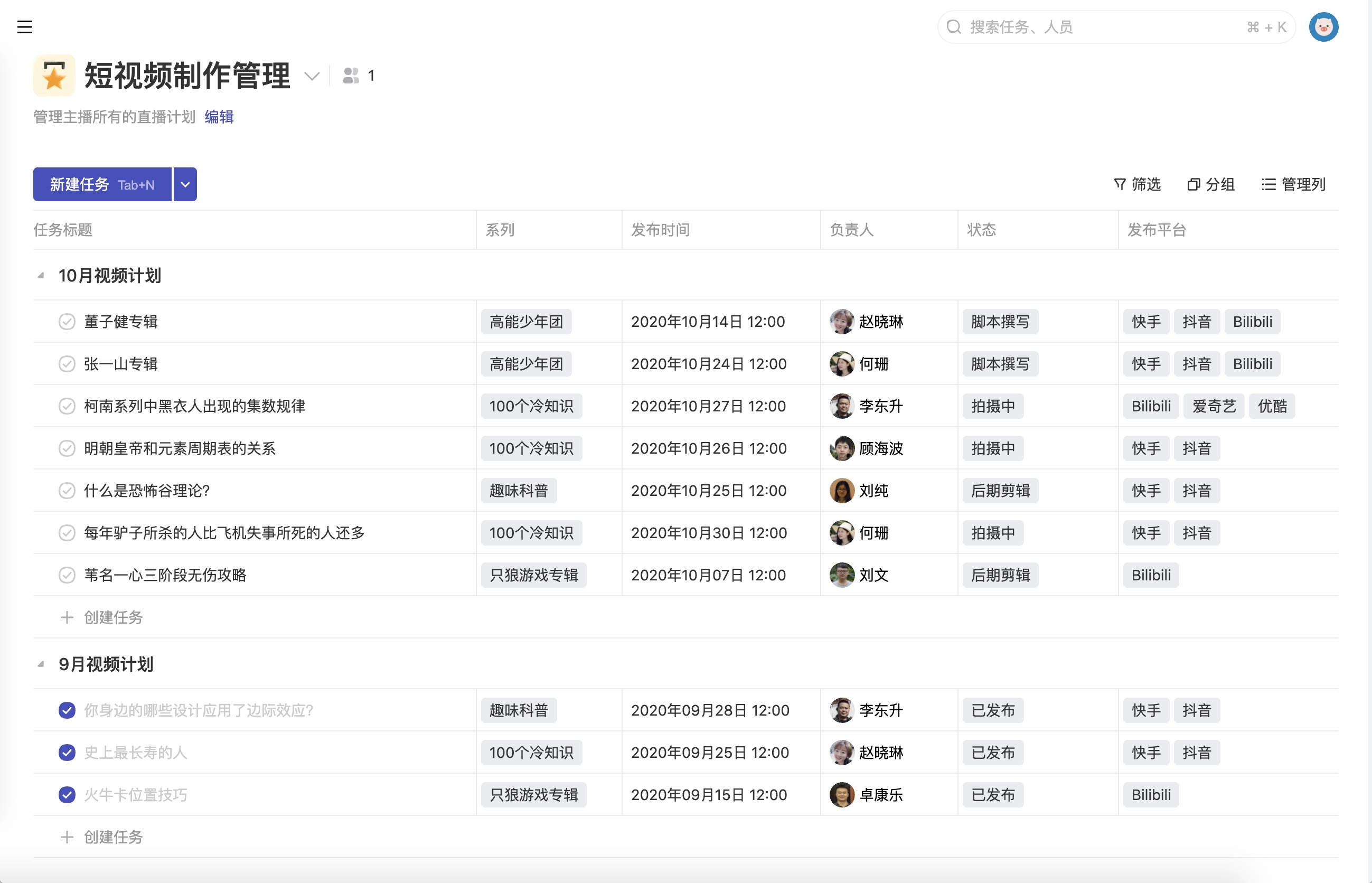The height and width of the screenshot is (883, 1372).
Task: Click the star project icon
Action: click(x=54, y=76)
